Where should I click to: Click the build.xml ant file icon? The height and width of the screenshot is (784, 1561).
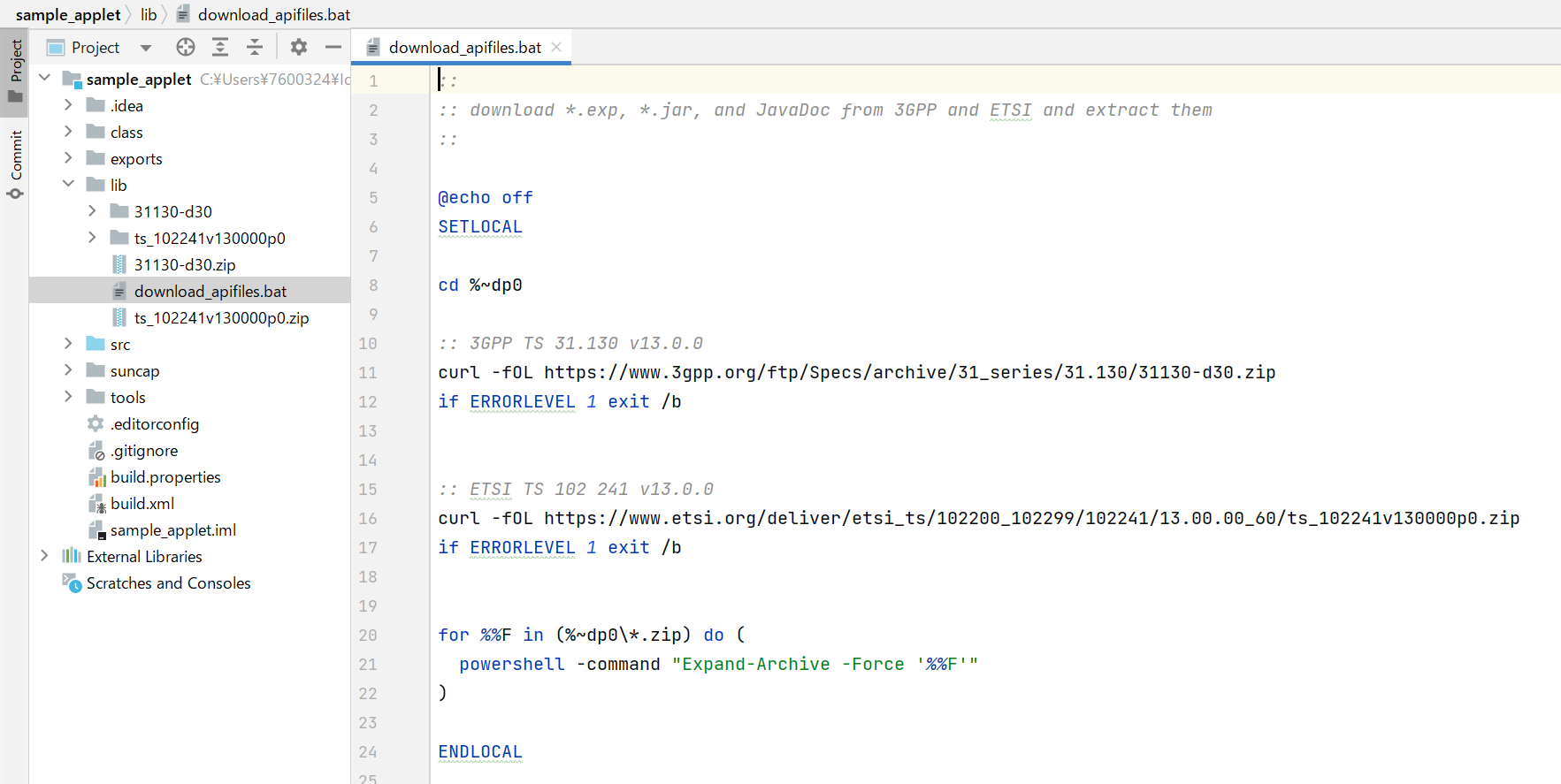(x=96, y=504)
